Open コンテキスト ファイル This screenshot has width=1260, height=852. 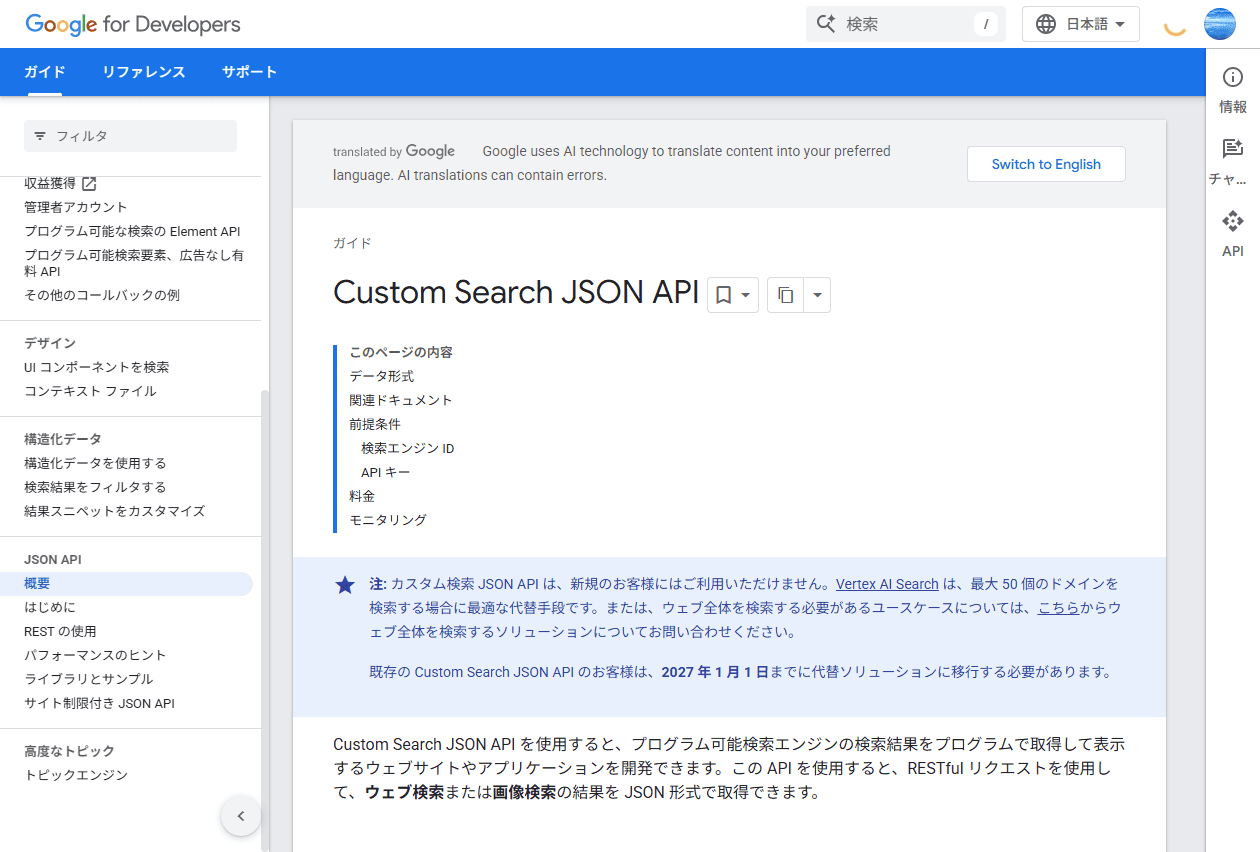pyautogui.click(x=90, y=391)
